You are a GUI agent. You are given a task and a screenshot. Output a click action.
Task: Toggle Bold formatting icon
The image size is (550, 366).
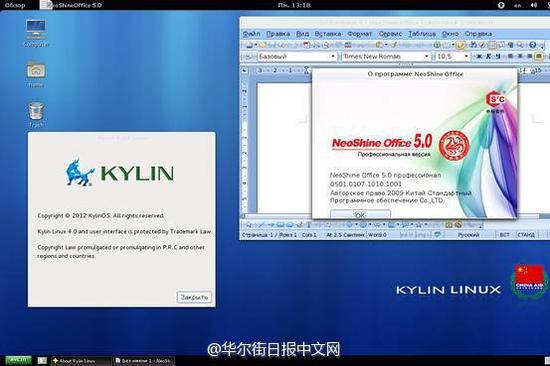[479, 56]
